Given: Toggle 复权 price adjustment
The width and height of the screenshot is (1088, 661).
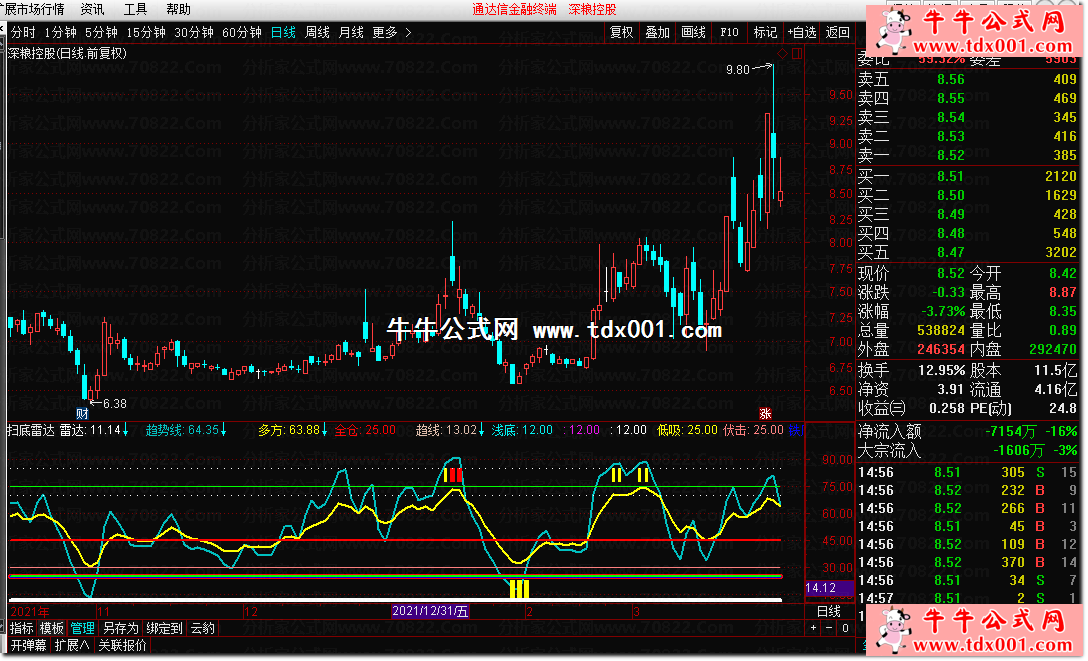Looking at the screenshot, I should point(622,32).
